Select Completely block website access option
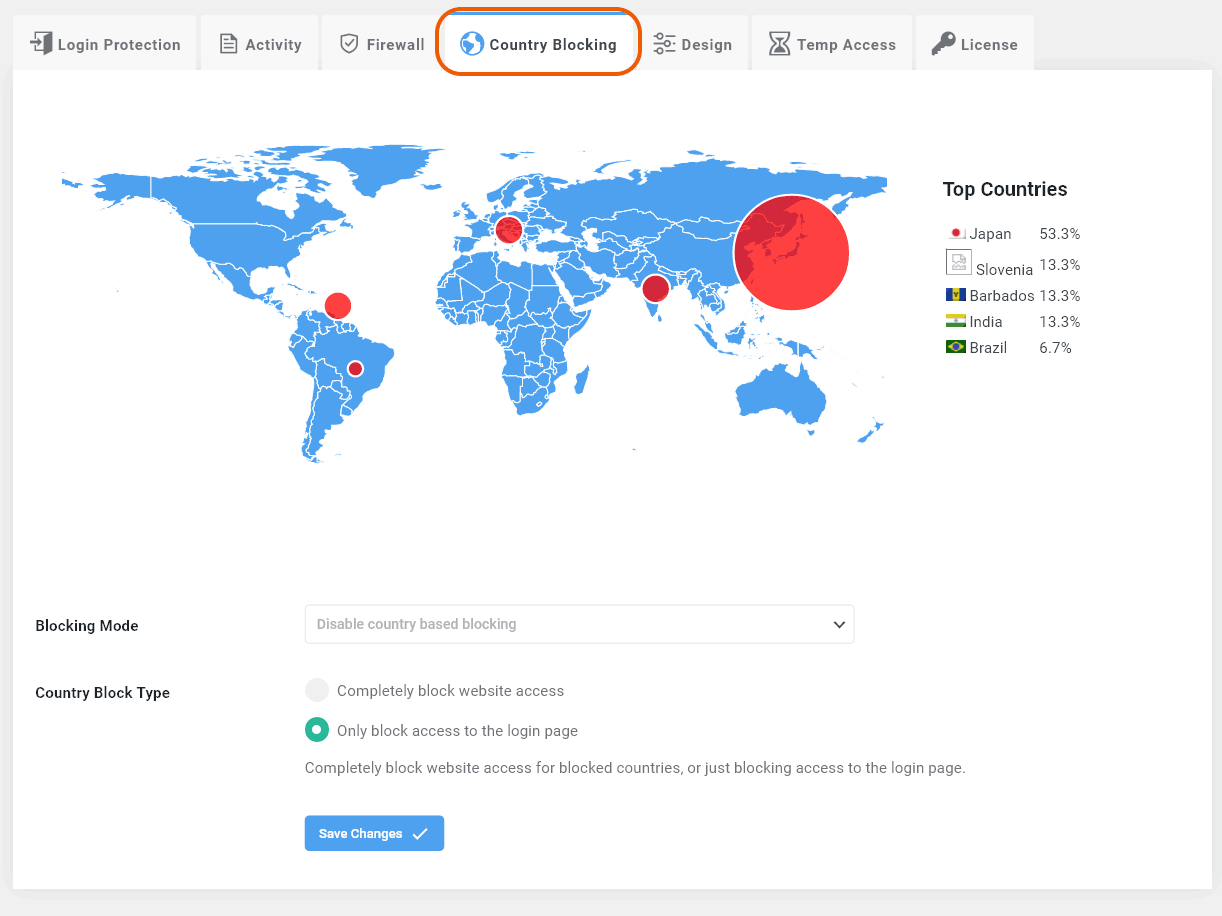 317,691
